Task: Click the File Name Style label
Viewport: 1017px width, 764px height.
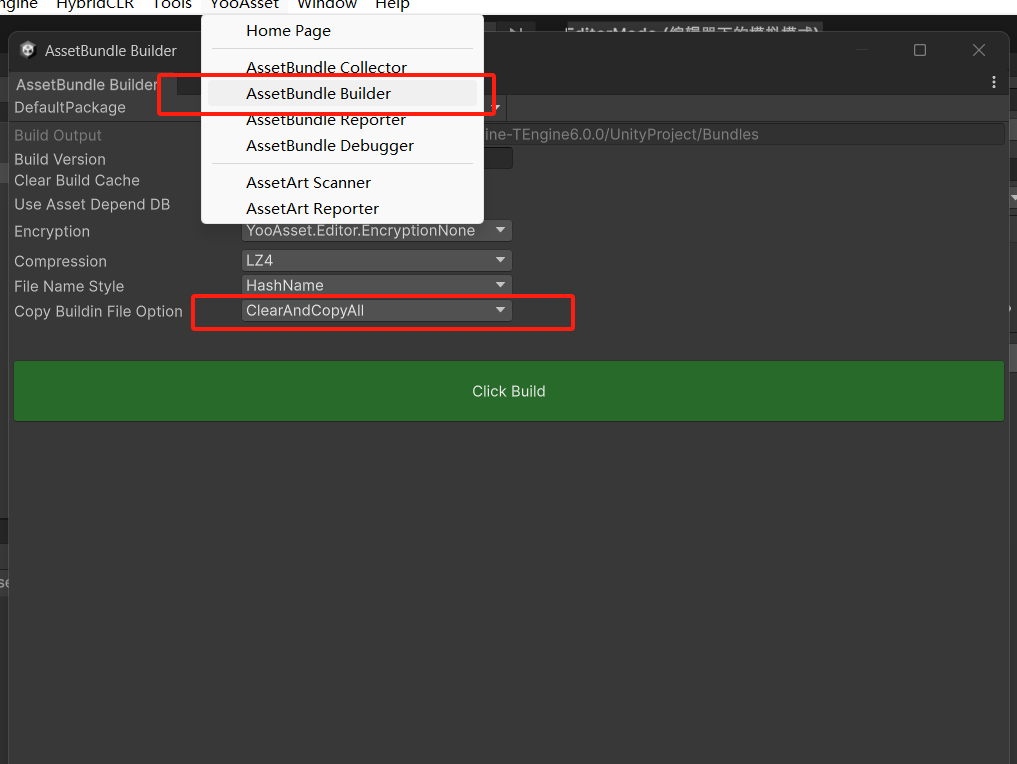Action: [x=69, y=286]
